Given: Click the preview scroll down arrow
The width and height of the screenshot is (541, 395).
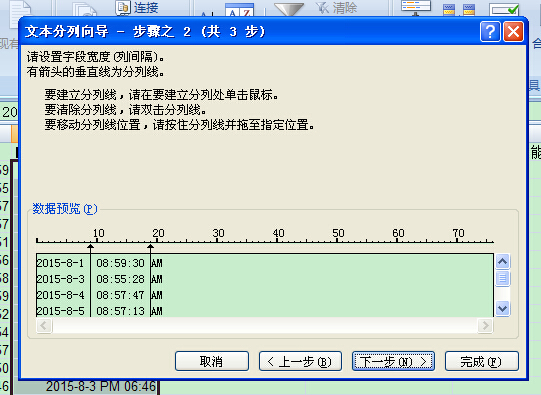Looking at the screenshot, I should 502,308.
